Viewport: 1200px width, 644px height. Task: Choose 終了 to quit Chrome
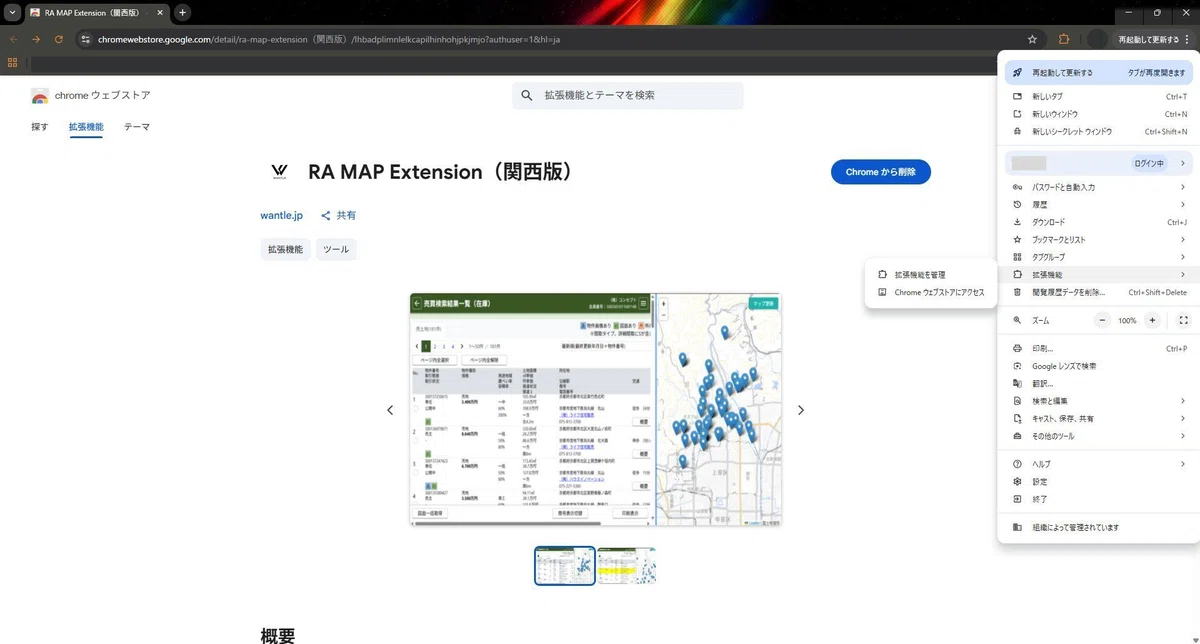1099,498
